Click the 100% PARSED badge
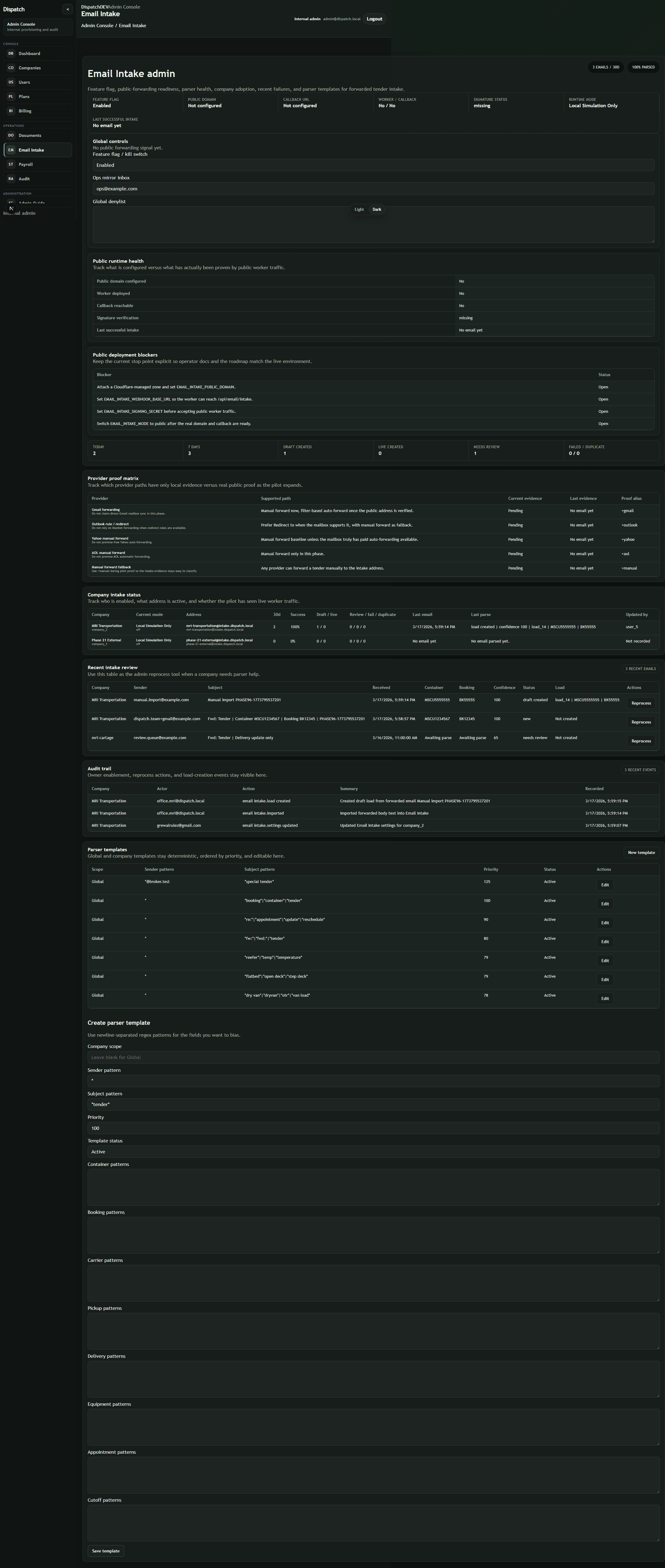This screenshot has width=665, height=1568. point(643,67)
